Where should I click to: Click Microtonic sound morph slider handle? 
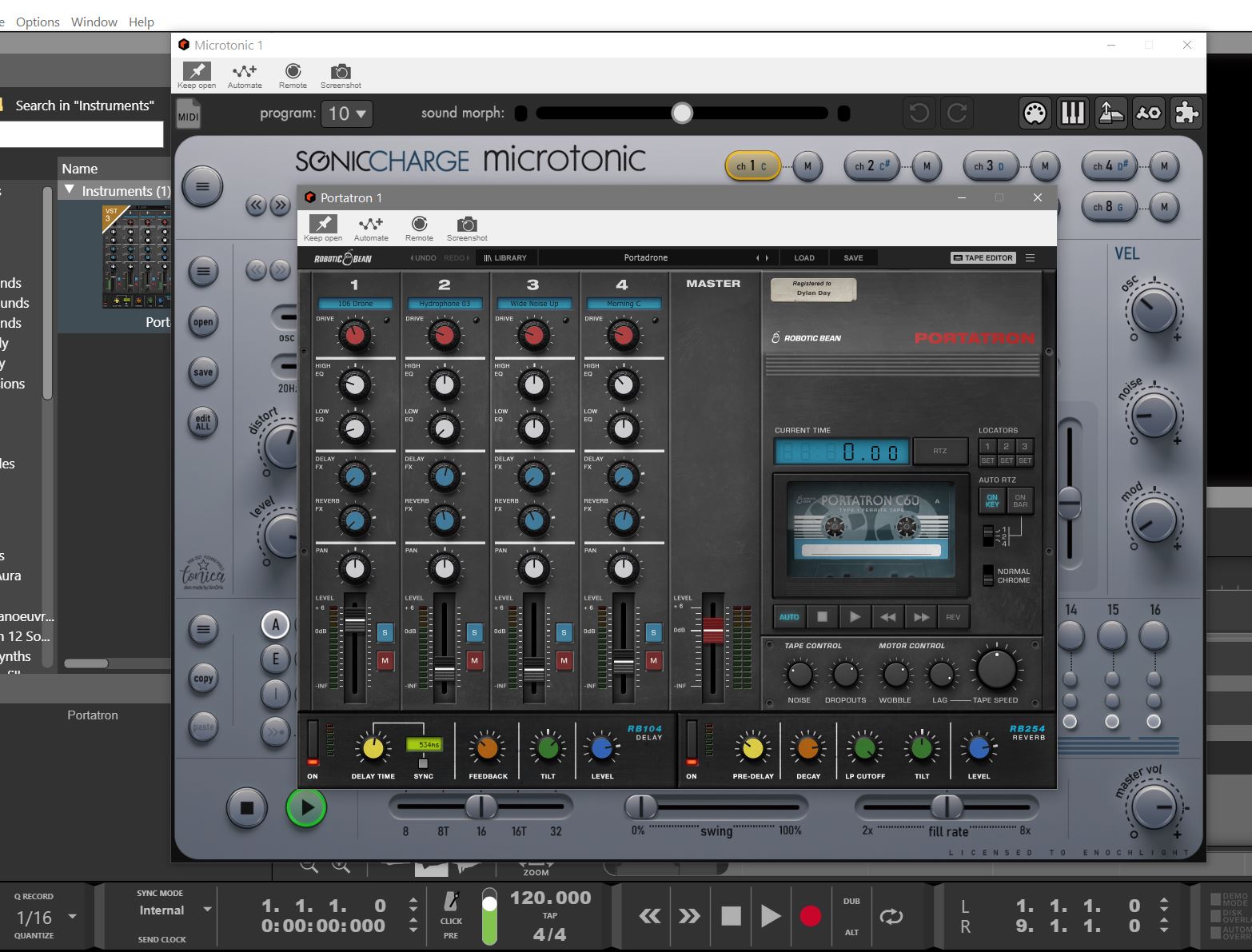coord(682,114)
